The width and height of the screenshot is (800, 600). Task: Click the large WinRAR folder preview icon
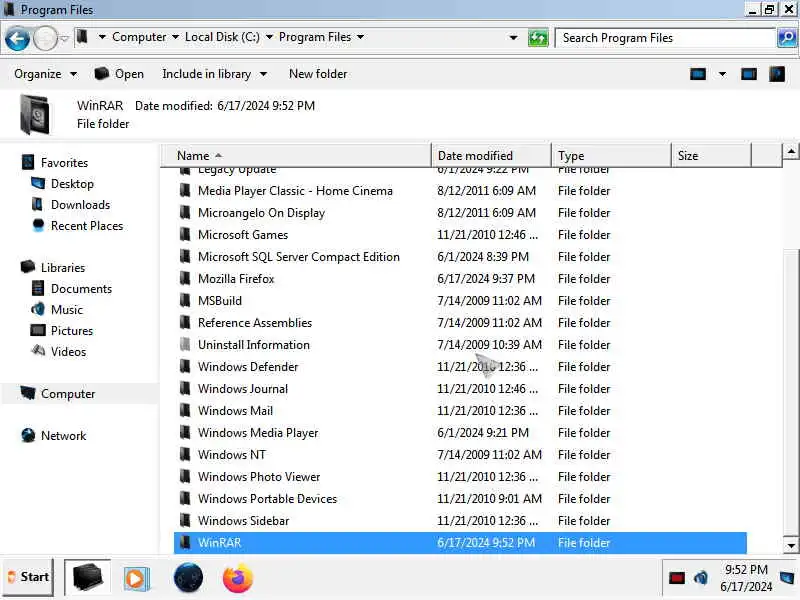pyautogui.click(x=35, y=115)
